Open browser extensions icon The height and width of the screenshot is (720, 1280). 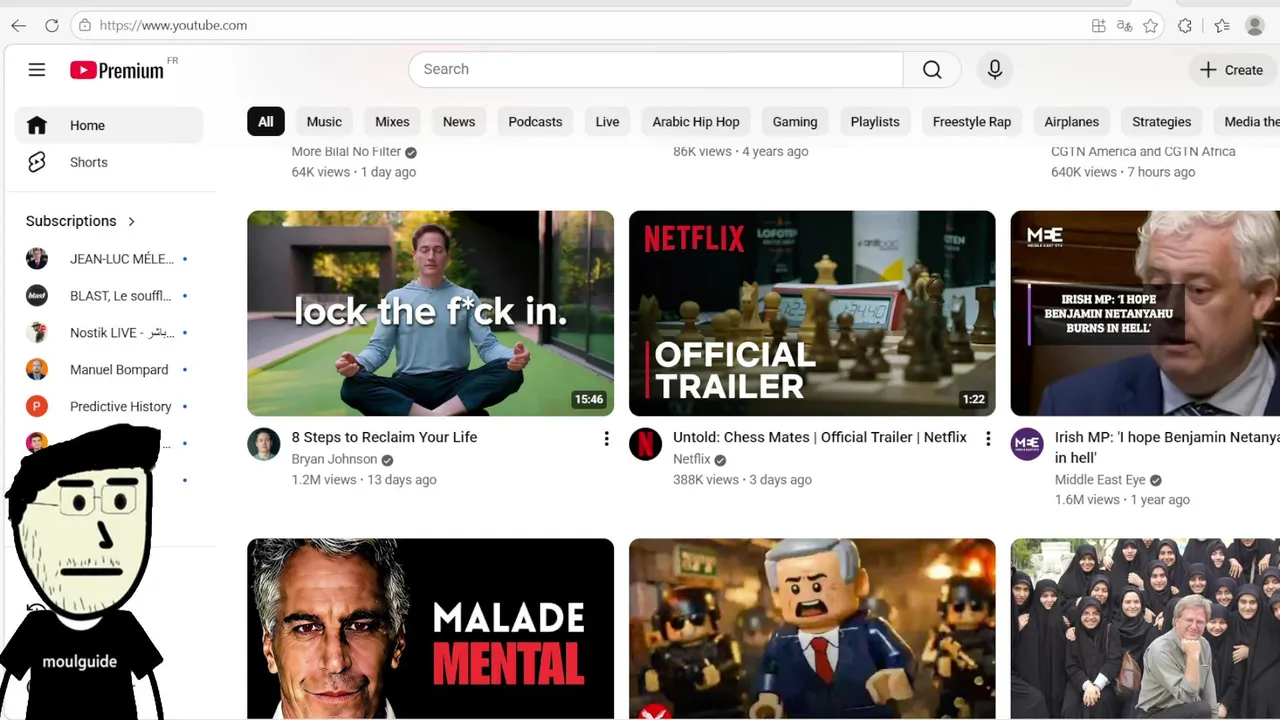click(1185, 26)
